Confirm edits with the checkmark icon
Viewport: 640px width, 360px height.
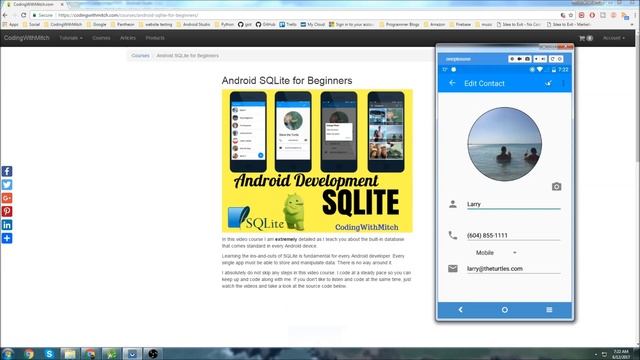coord(548,83)
